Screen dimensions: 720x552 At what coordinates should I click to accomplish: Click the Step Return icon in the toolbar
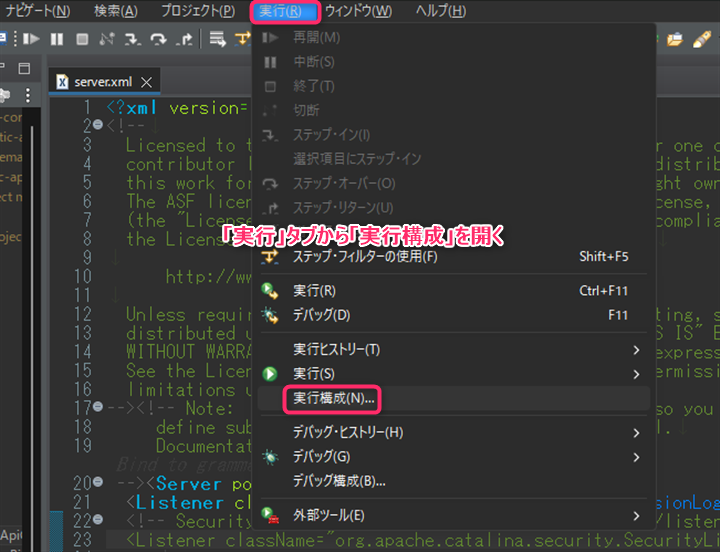[184, 39]
